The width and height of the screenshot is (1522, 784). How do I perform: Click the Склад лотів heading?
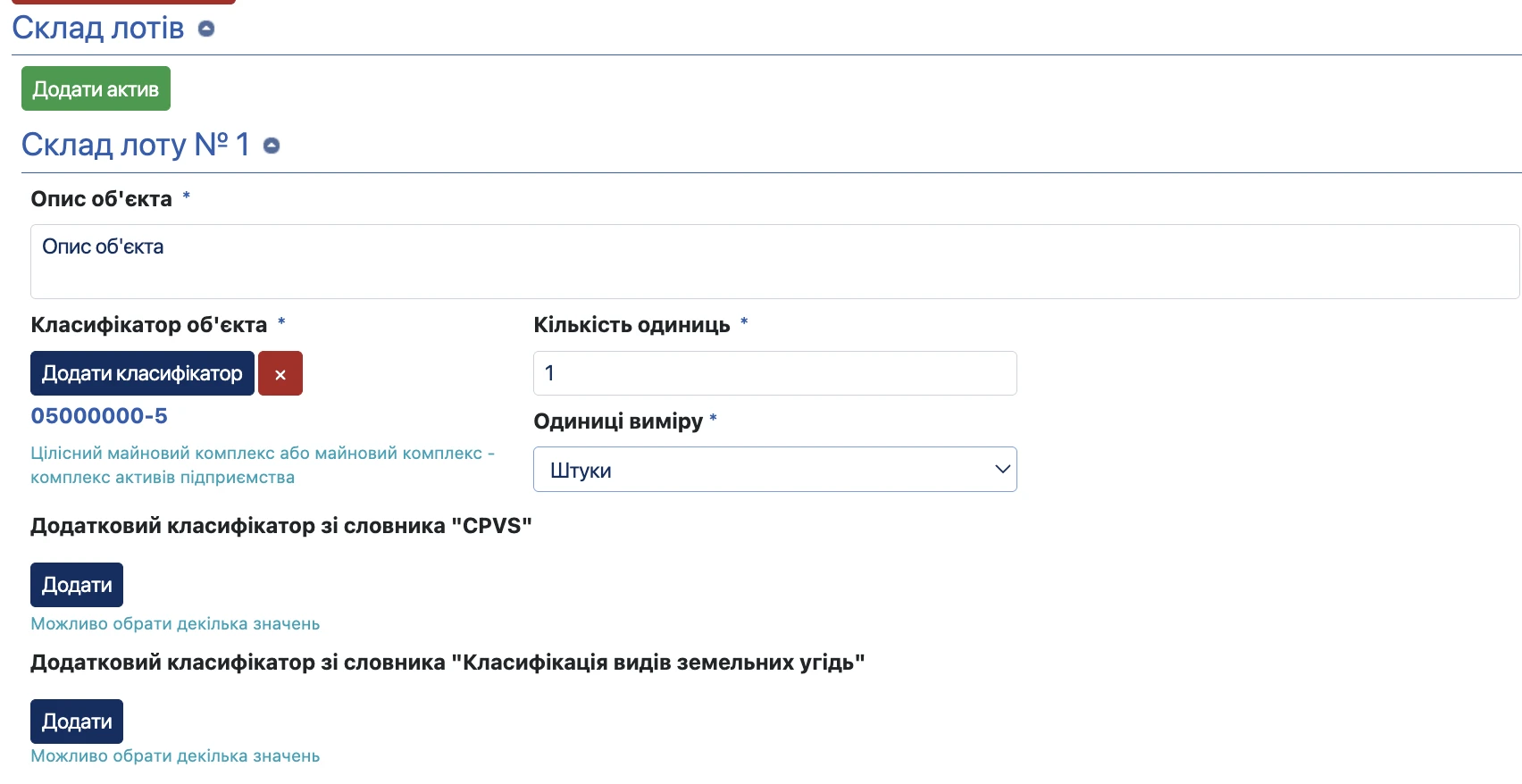point(98,28)
